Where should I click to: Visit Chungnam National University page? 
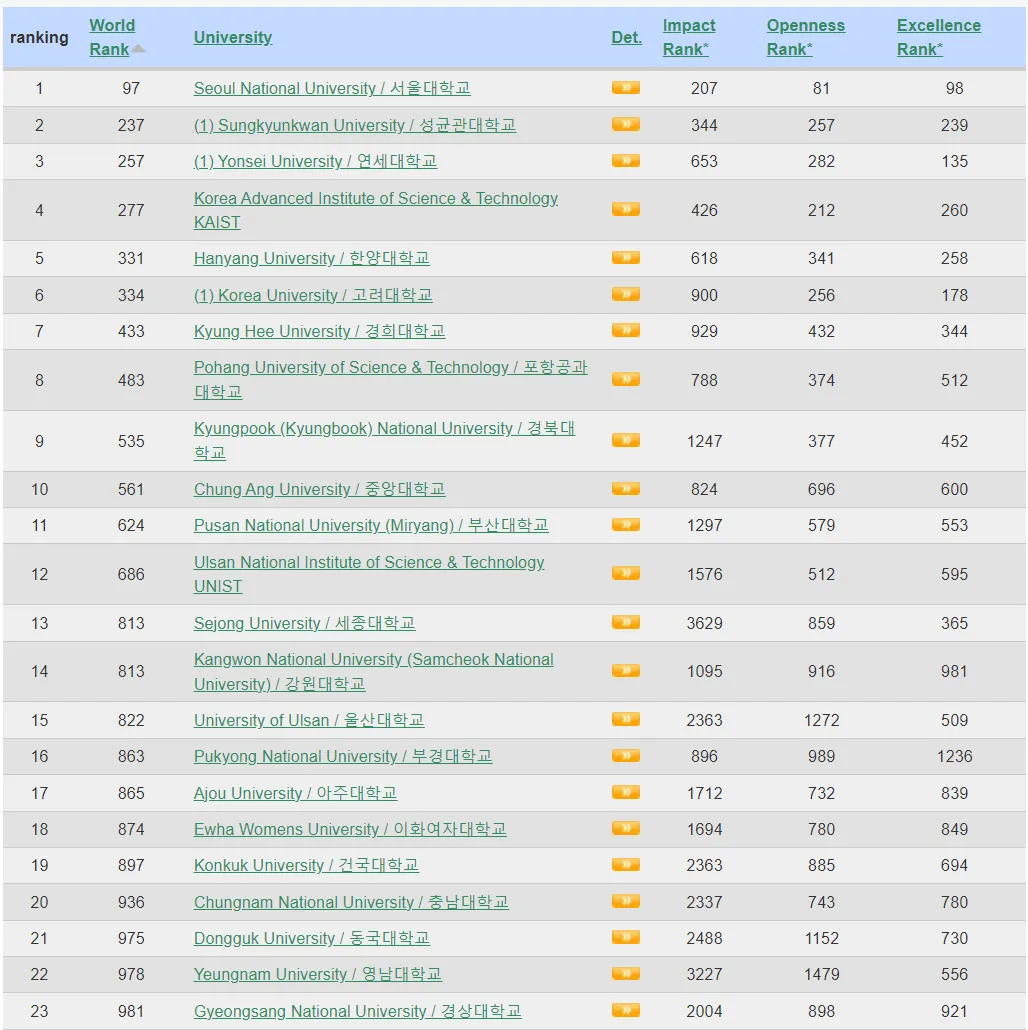point(351,902)
